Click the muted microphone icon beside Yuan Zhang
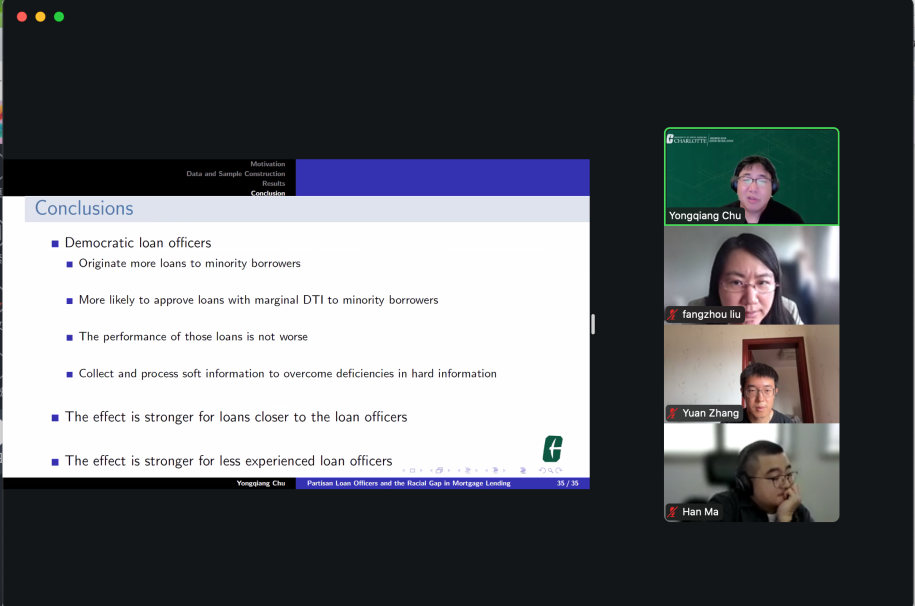915x606 pixels. click(x=673, y=413)
